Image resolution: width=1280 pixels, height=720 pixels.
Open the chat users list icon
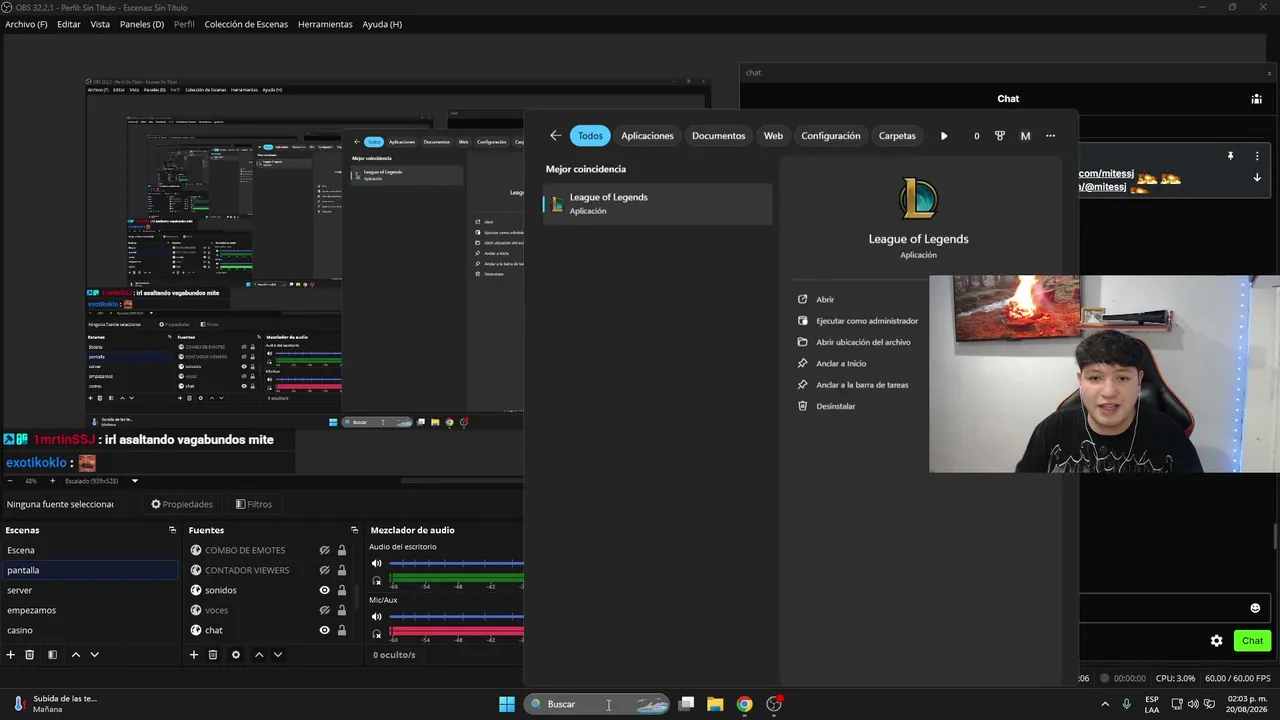click(1256, 99)
